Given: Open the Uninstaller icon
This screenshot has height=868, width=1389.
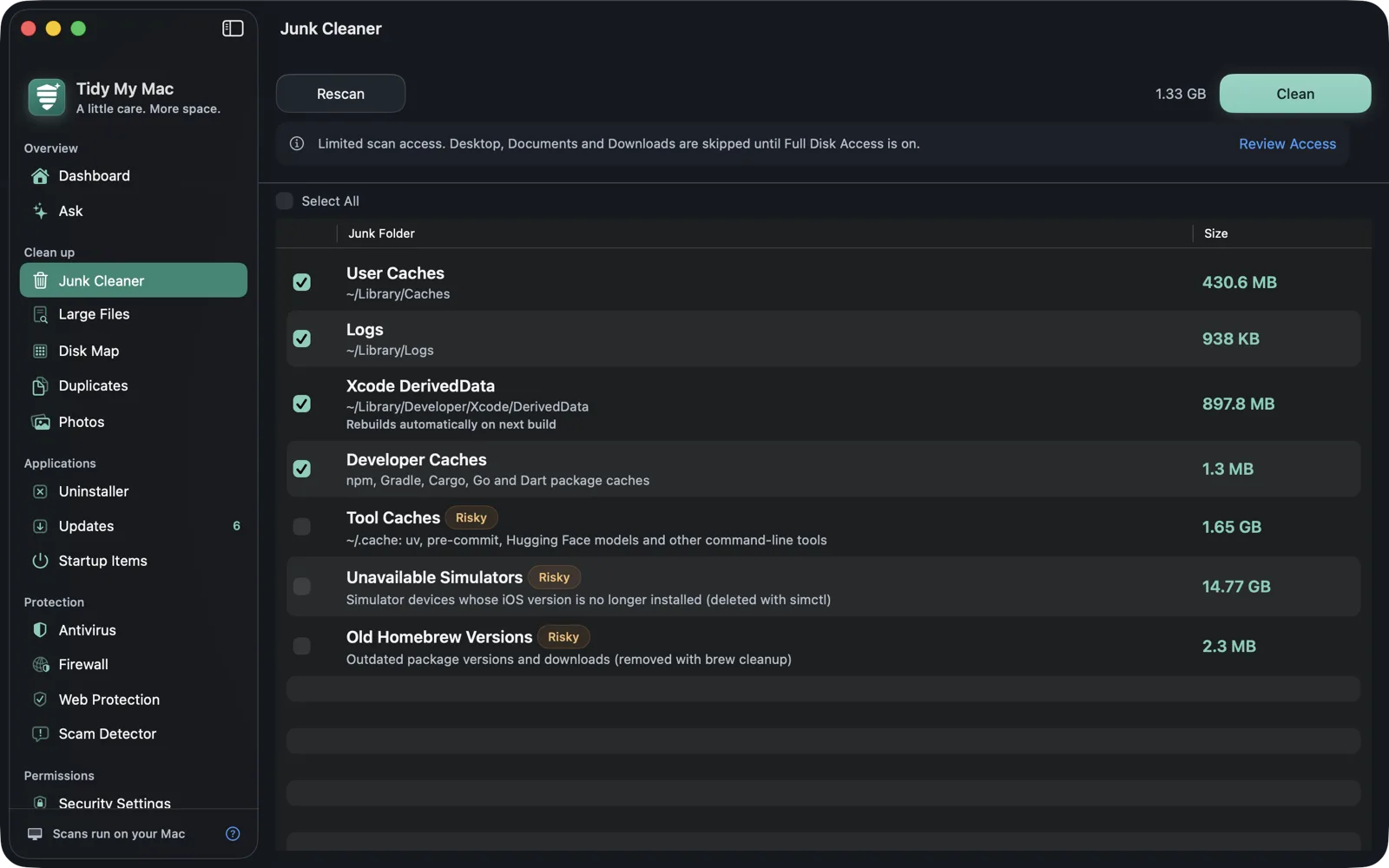Looking at the screenshot, I should click(40, 491).
